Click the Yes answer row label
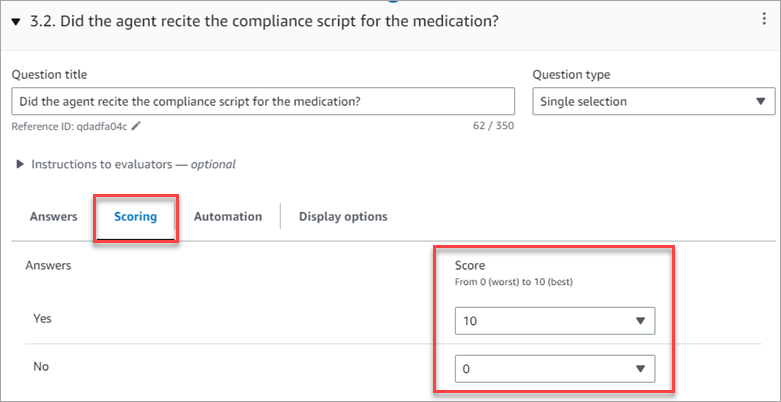The height and width of the screenshot is (402, 781). click(41, 318)
